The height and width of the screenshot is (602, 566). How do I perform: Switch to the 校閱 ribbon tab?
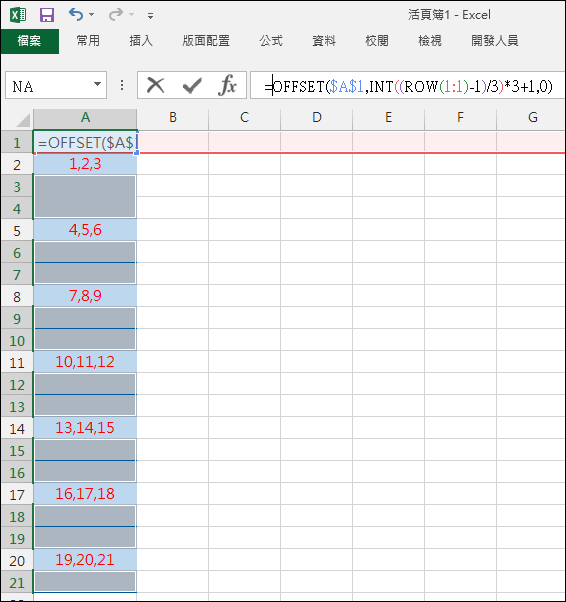tap(377, 41)
